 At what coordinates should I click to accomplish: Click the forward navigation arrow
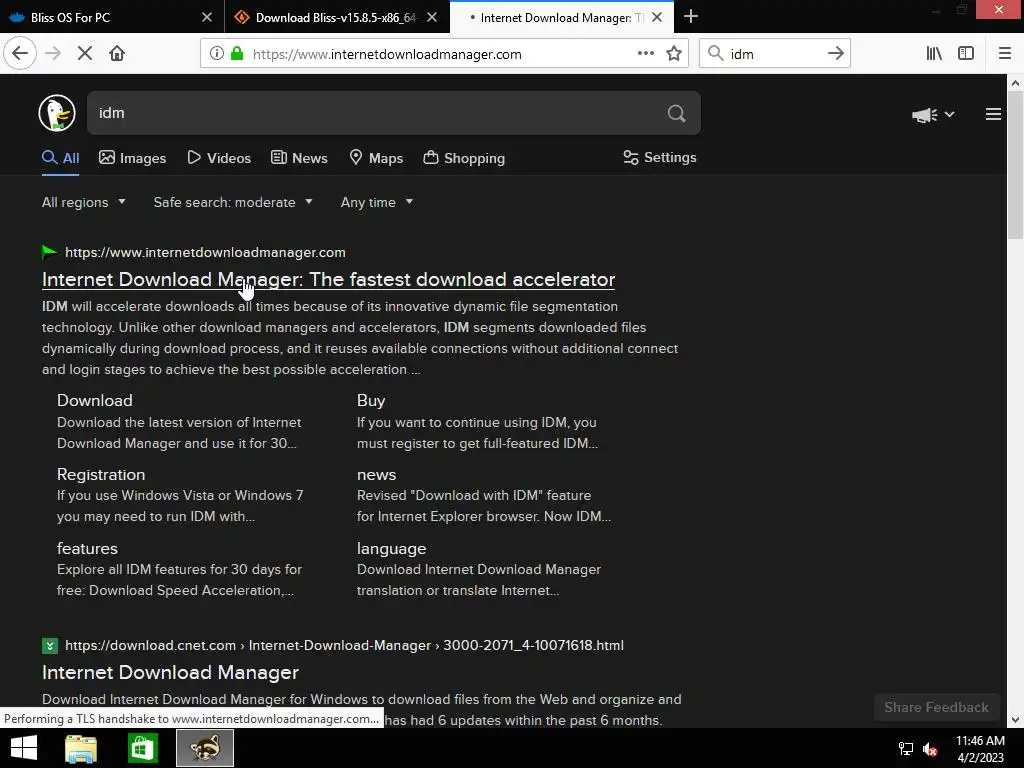(x=53, y=54)
